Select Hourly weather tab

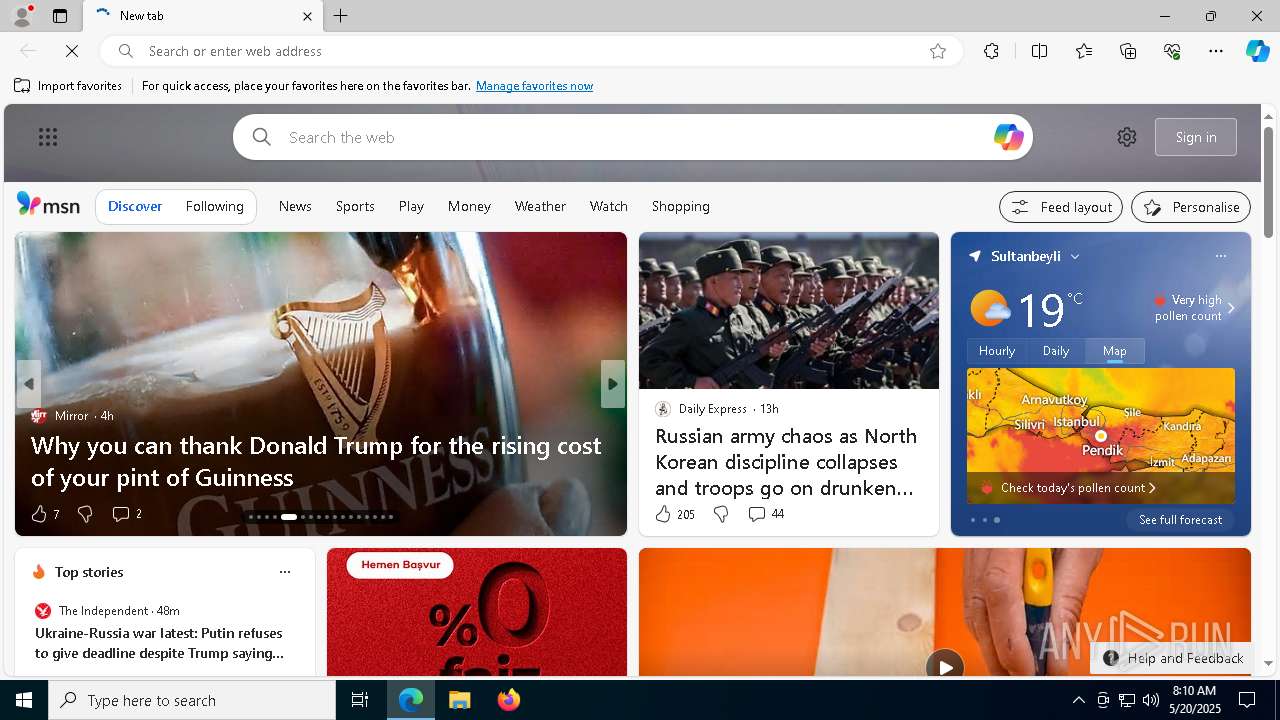pos(997,351)
